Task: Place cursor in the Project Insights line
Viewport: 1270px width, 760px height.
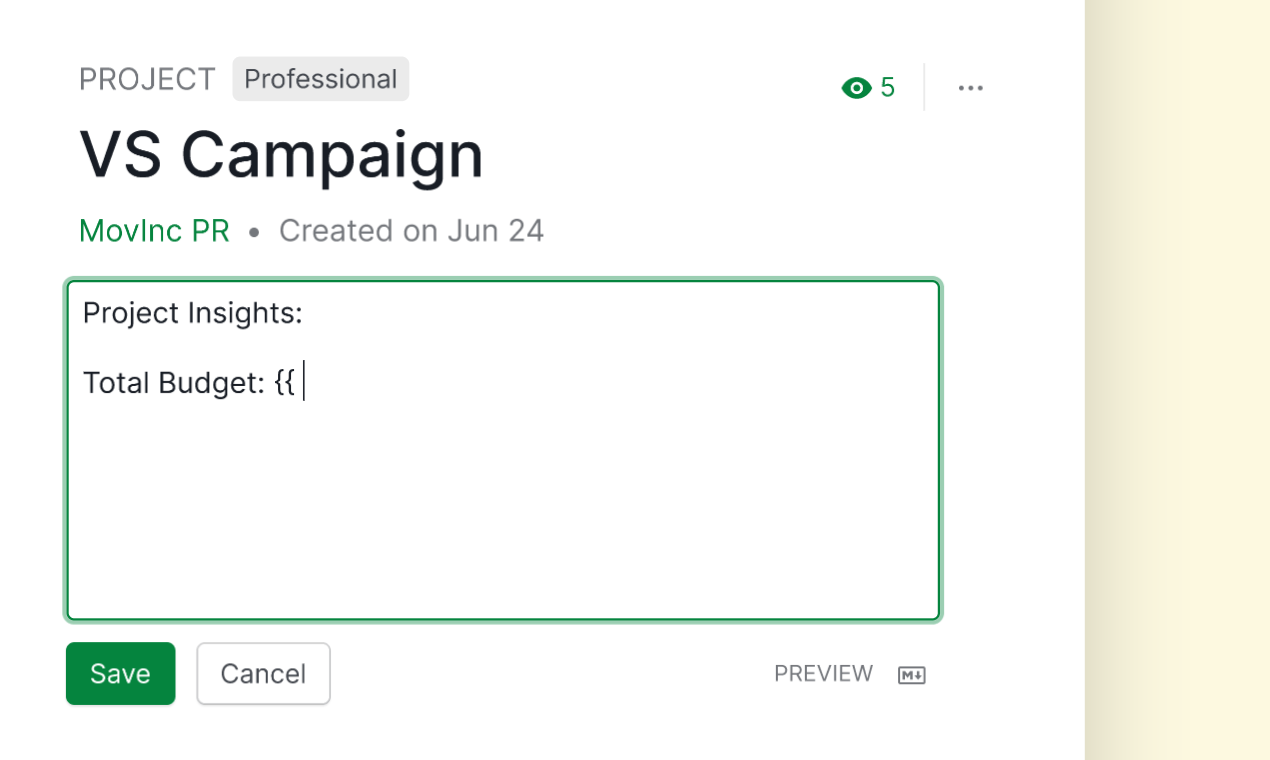Action: pos(192,314)
